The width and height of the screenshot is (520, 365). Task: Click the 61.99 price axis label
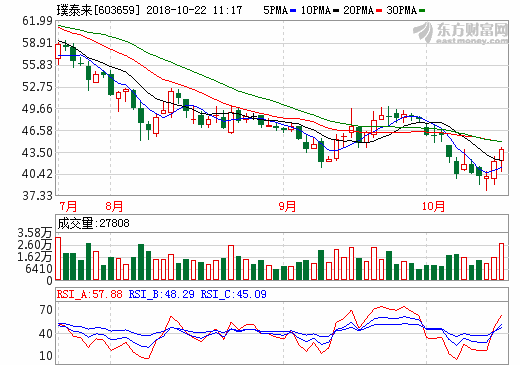tap(37, 21)
